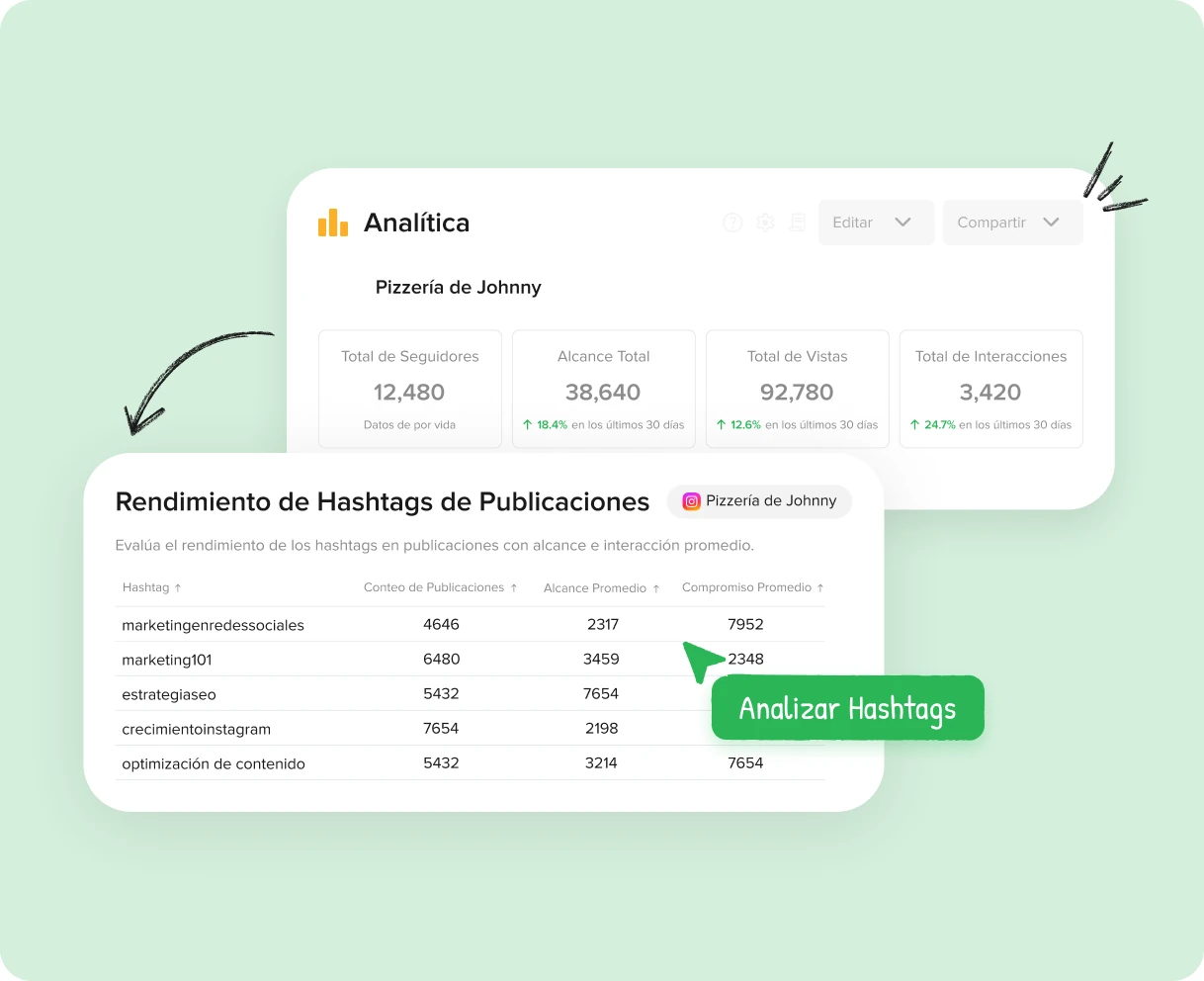Click the Analítica bar chart logo
This screenshot has height=981, width=1204.
tap(333, 223)
